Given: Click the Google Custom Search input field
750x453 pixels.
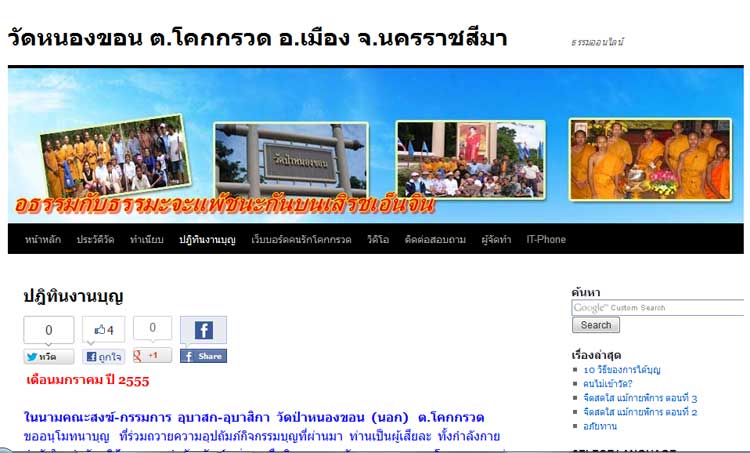Looking at the screenshot, I should click(x=658, y=308).
